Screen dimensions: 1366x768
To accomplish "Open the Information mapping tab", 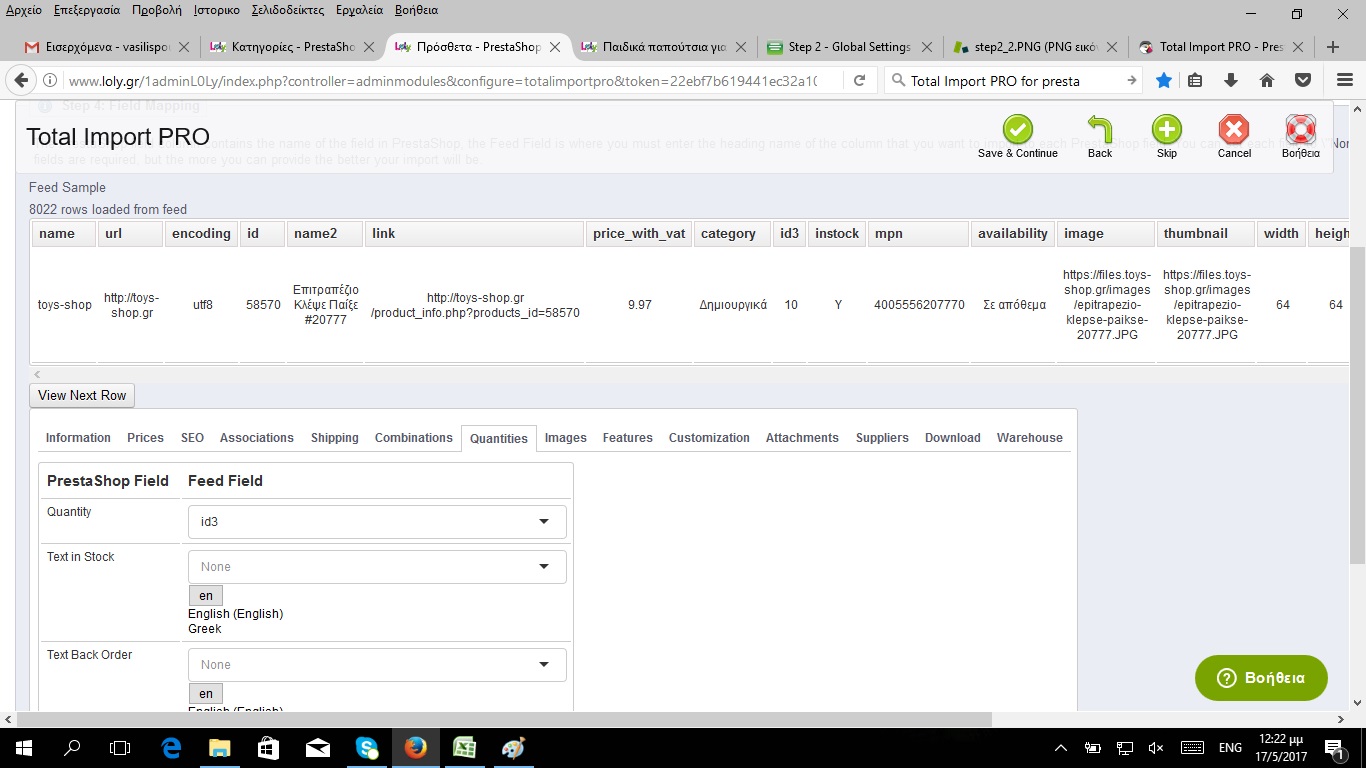I will [78, 438].
